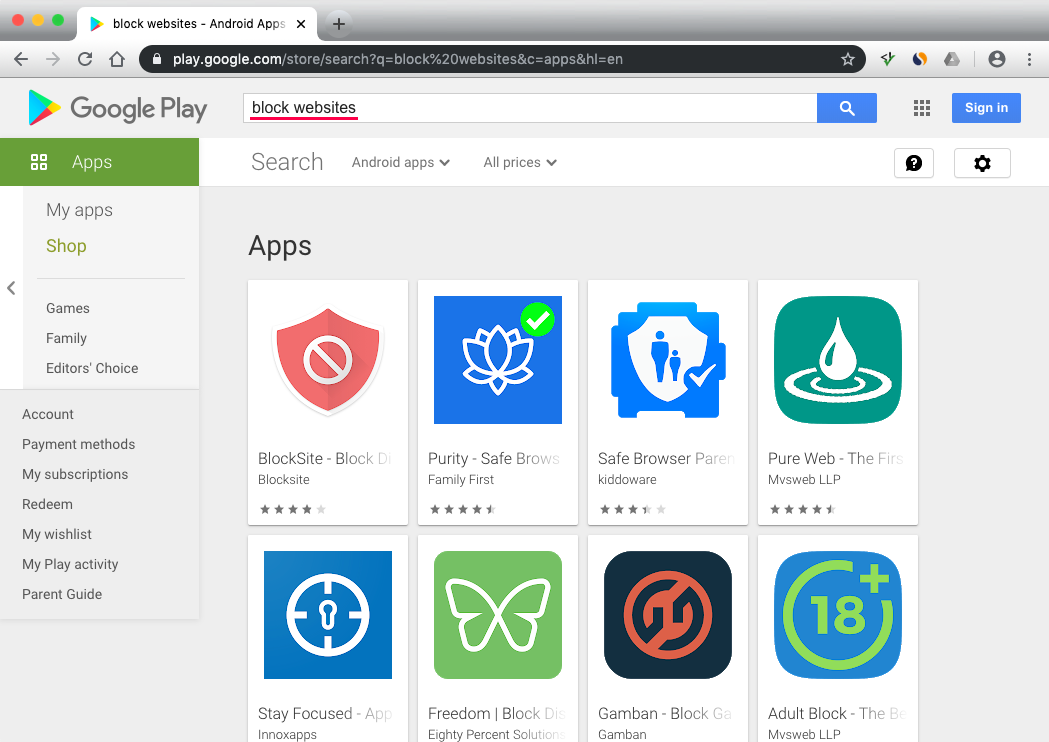Image resolution: width=1049 pixels, height=742 pixels.
Task: Open the browser home page
Action: (x=117, y=59)
